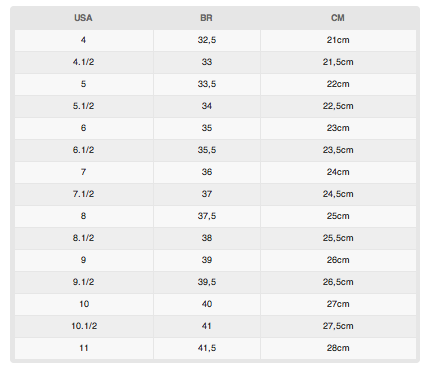
Task: Click the 24cm cell
Action: [338, 172]
